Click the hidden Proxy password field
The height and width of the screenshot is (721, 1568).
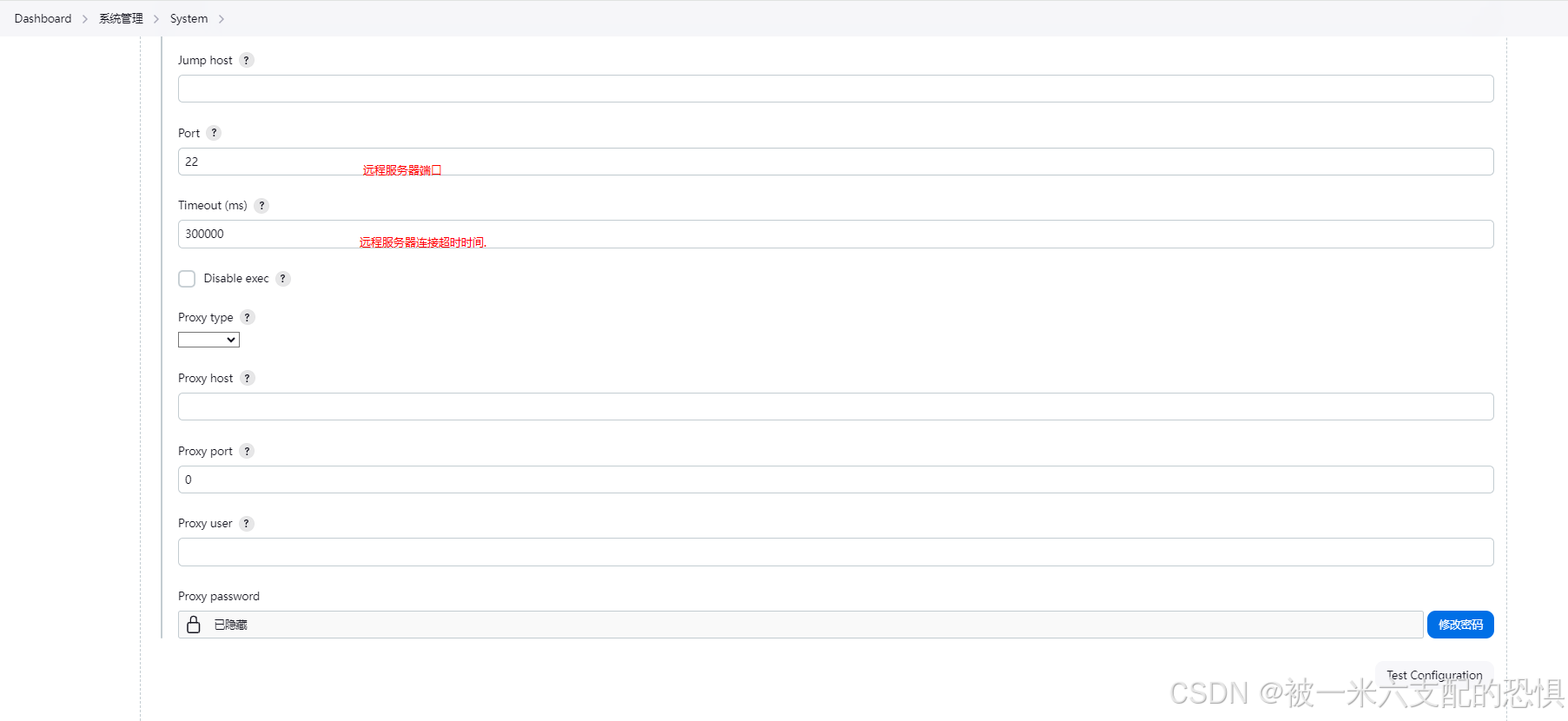coord(800,625)
